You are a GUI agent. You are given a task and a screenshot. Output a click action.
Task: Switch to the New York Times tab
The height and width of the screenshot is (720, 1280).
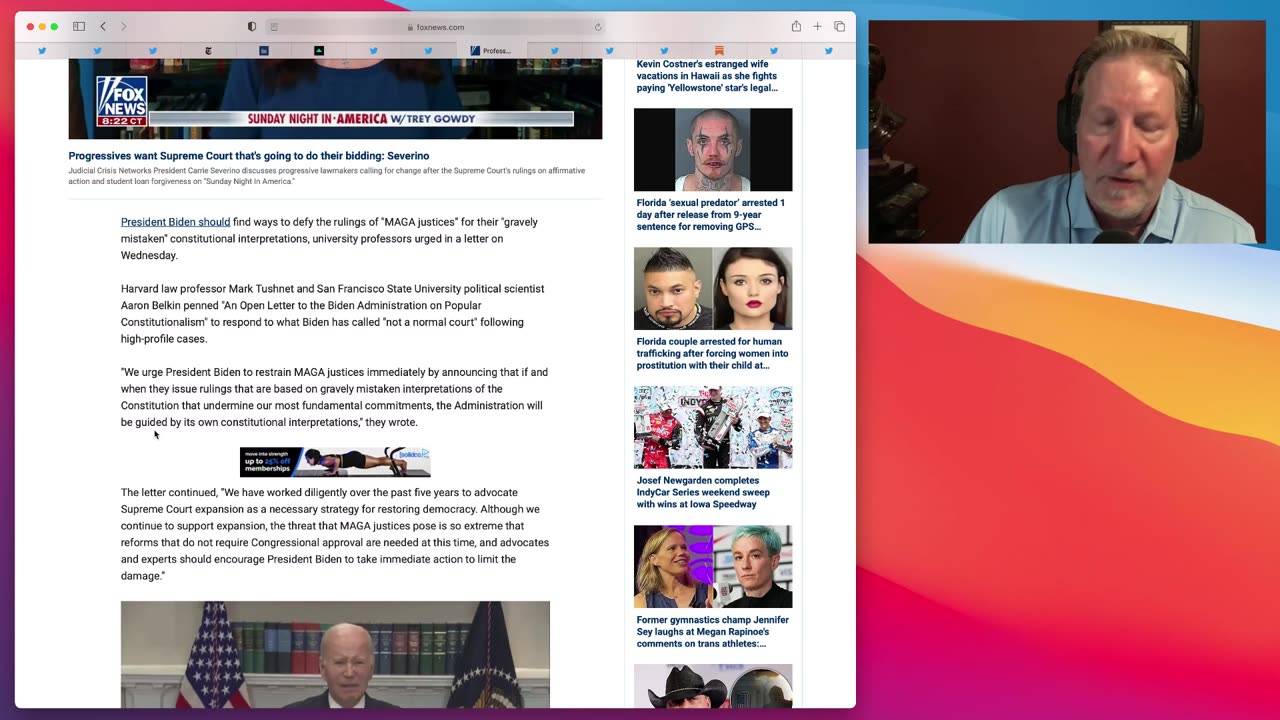(208, 51)
